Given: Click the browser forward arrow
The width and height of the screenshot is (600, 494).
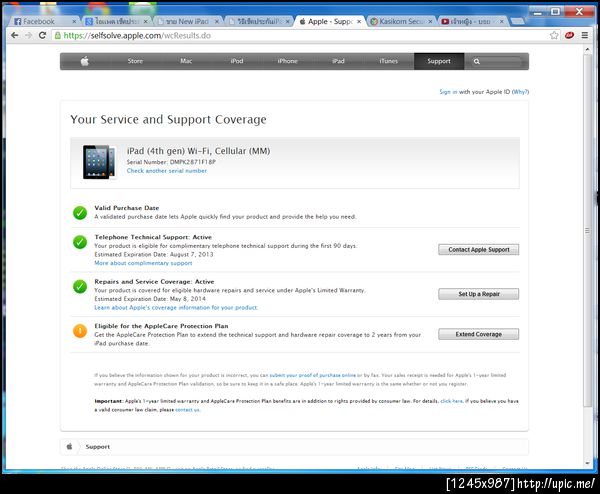Looking at the screenshot, I should click(x=29, y=35).
